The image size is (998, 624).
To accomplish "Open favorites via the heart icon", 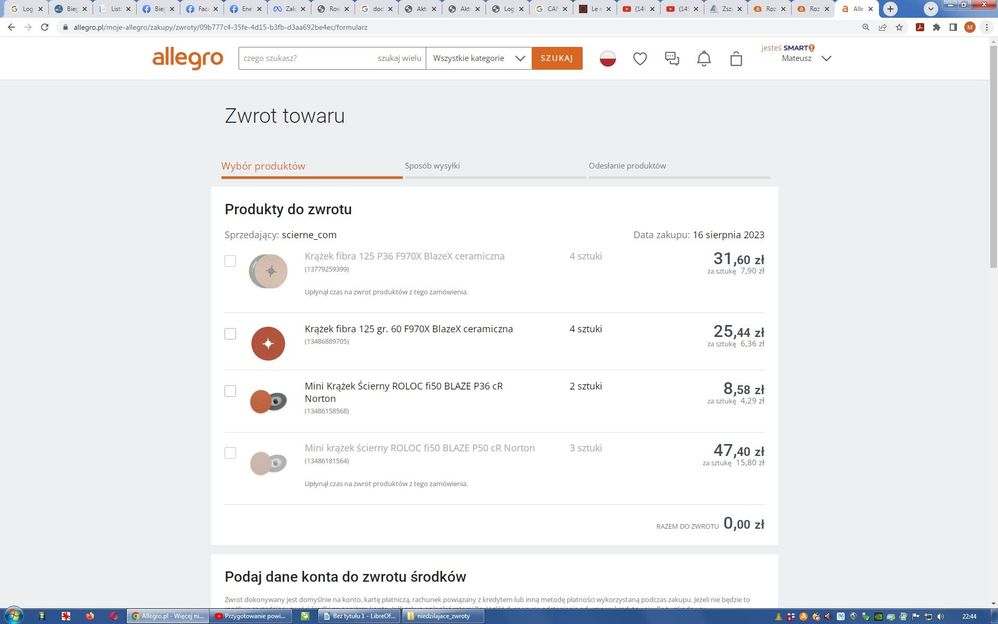I will pos(640,59).
